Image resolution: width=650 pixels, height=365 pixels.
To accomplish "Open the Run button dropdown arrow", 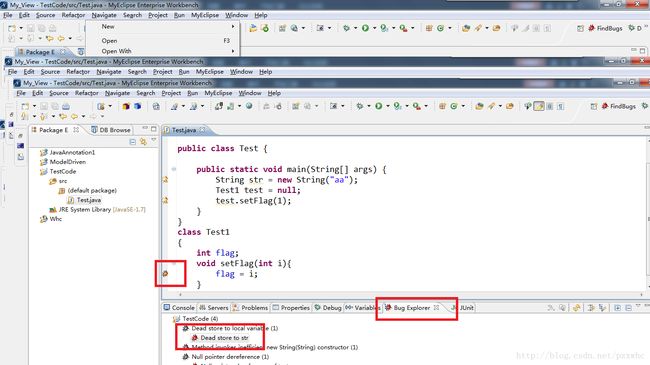I will [388, 106].
